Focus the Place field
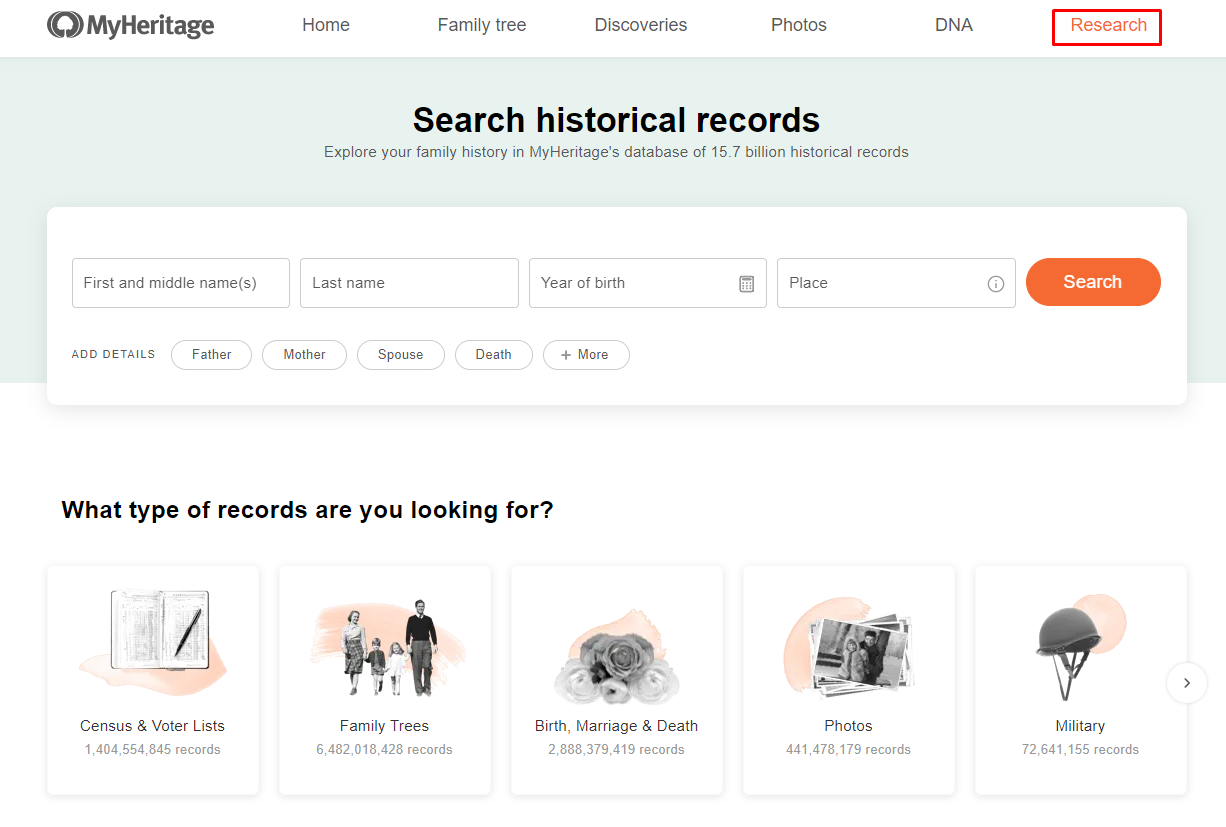The height and width of the screenshot is (827, 1226). tap(896, 283)
